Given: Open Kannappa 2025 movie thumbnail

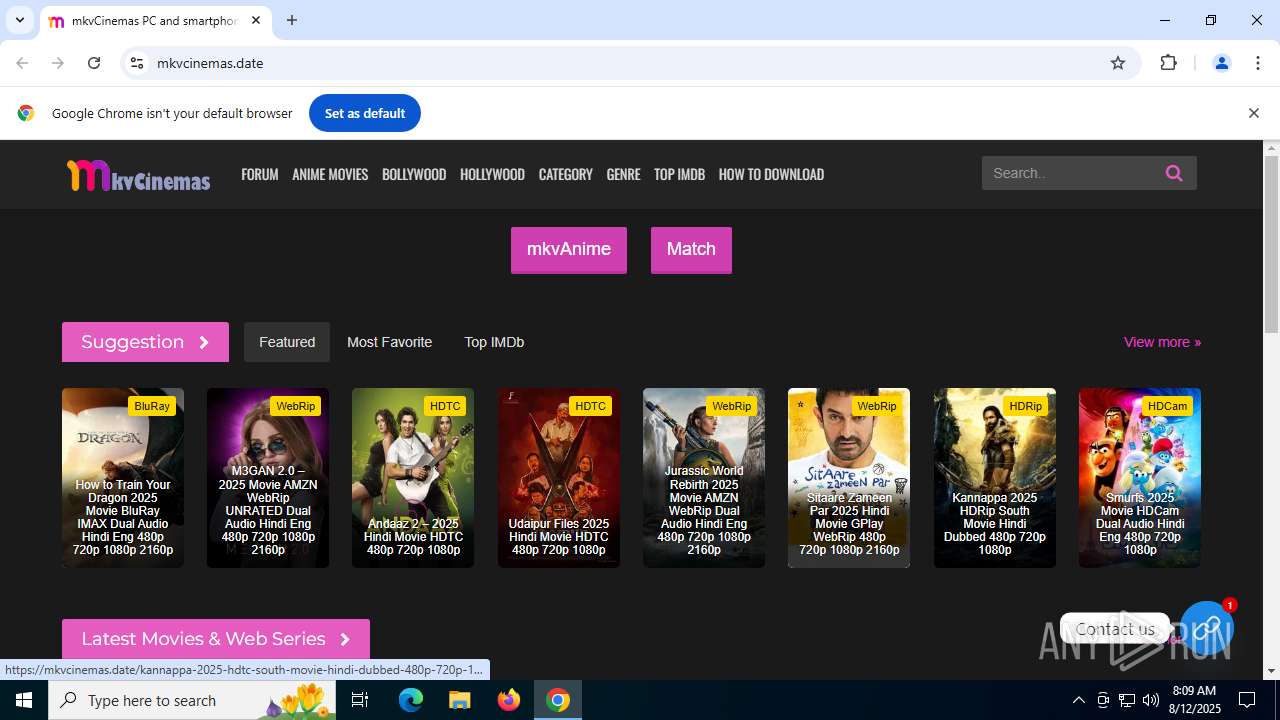Looking at the screenshot, I should [x=995, y=478].
